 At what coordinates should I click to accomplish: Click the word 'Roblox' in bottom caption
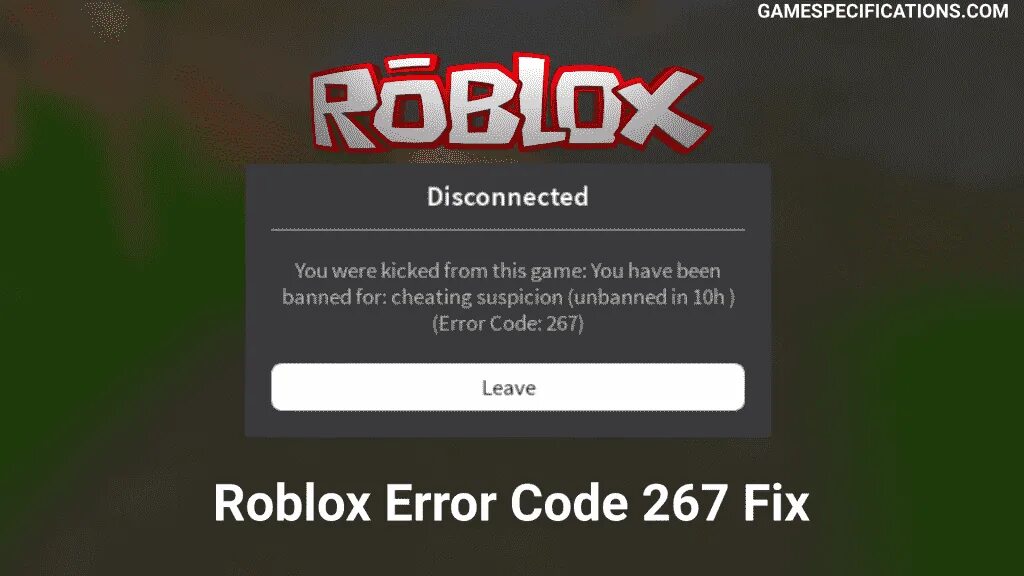pos(293,503)
